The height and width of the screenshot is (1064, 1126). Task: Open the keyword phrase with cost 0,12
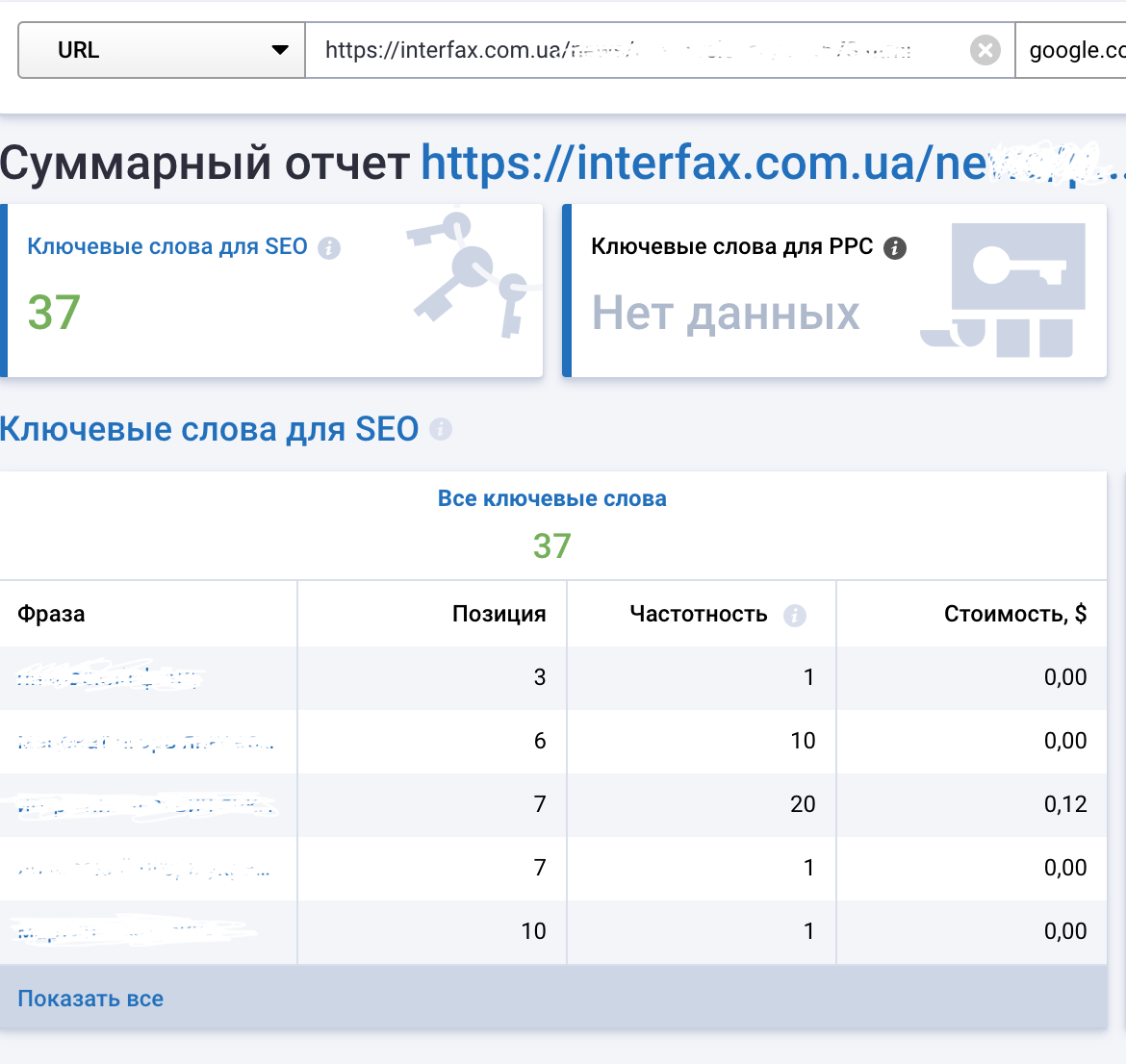coord(143,805)
